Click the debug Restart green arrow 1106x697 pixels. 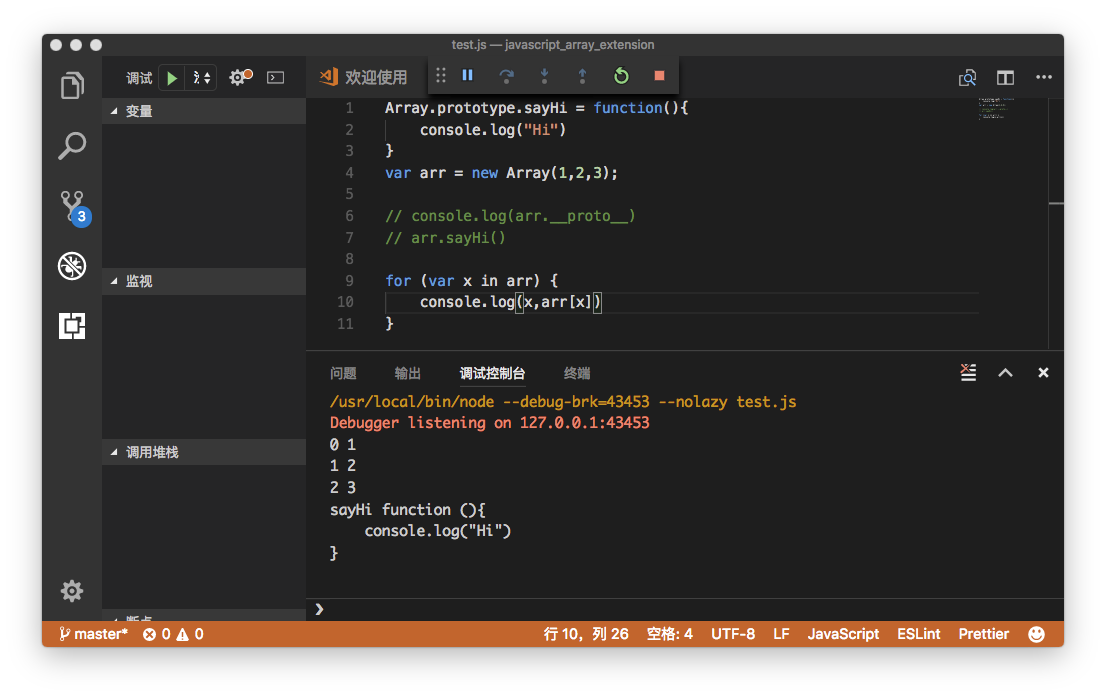[621, 75]
